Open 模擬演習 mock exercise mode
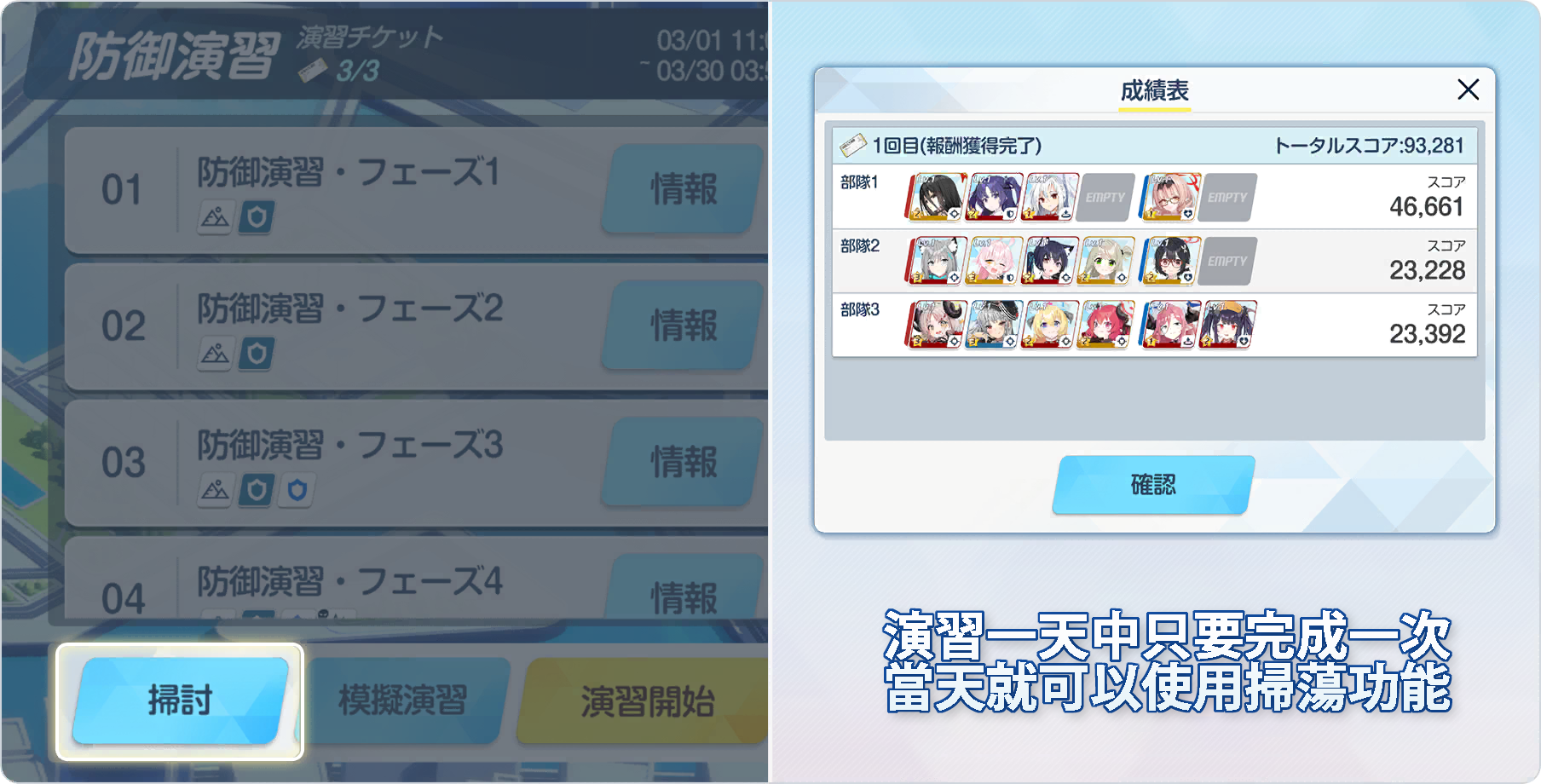 403,700
